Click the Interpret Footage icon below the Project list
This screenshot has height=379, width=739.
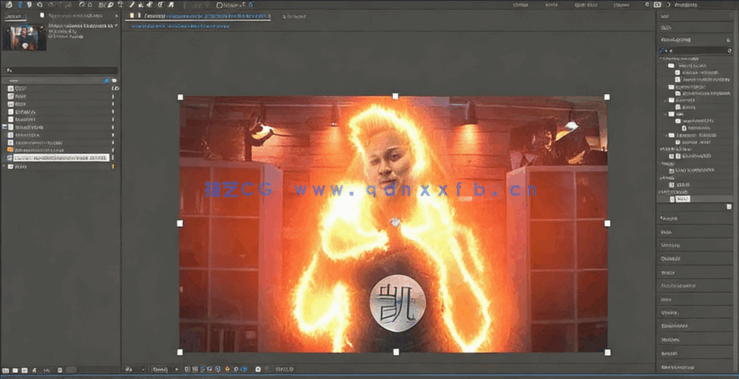click(x=6, y=370)
